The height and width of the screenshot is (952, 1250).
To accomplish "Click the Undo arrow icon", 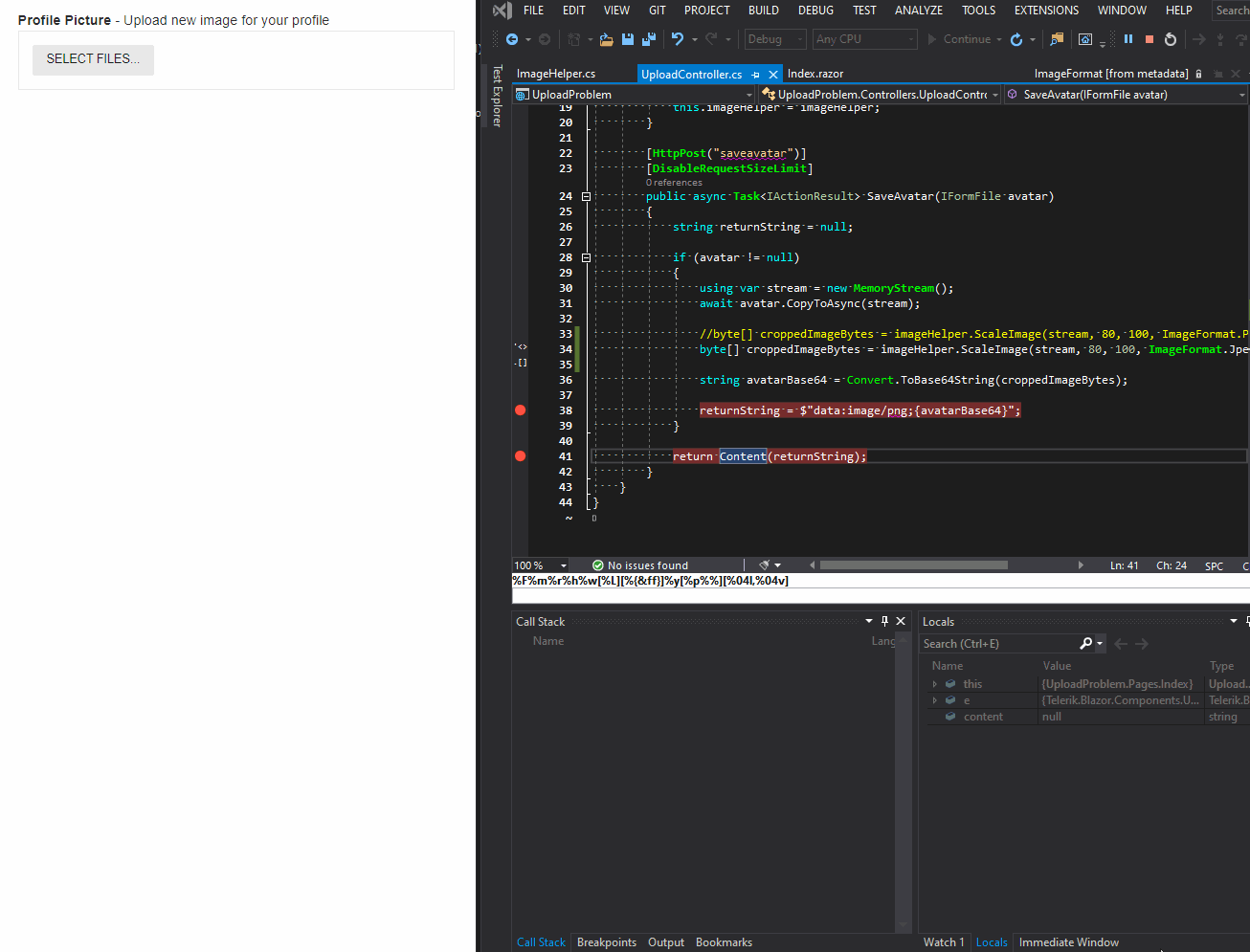I will coord(678,39).
